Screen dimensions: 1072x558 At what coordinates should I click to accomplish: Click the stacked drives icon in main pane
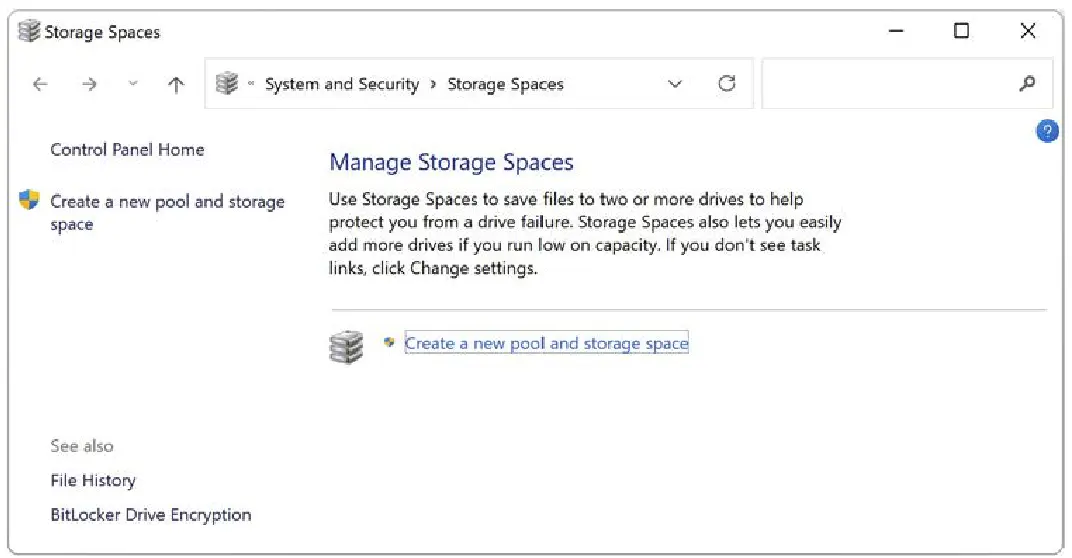pos(346,347)
